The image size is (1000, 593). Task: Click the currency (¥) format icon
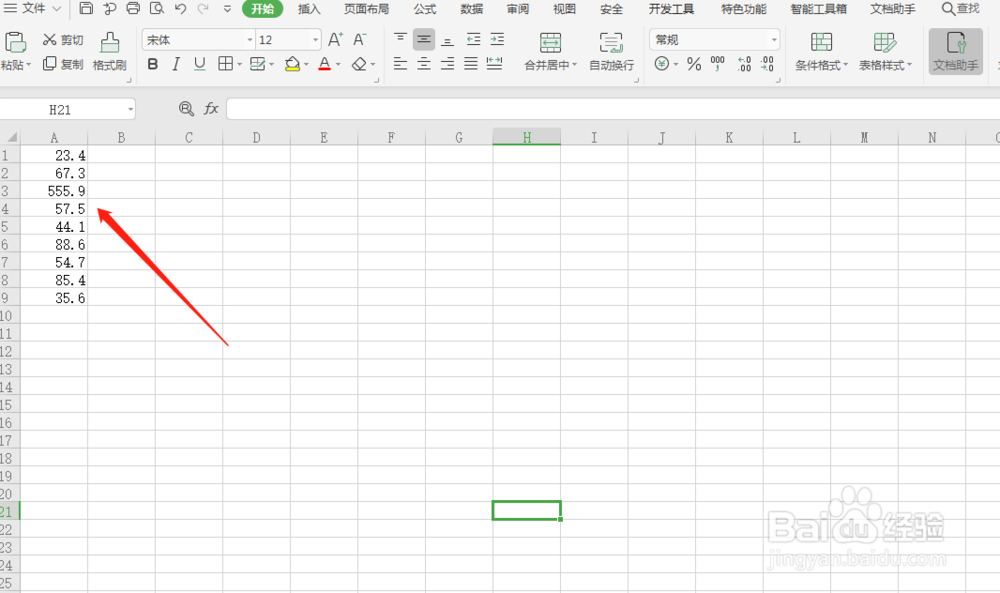[662, 64]
